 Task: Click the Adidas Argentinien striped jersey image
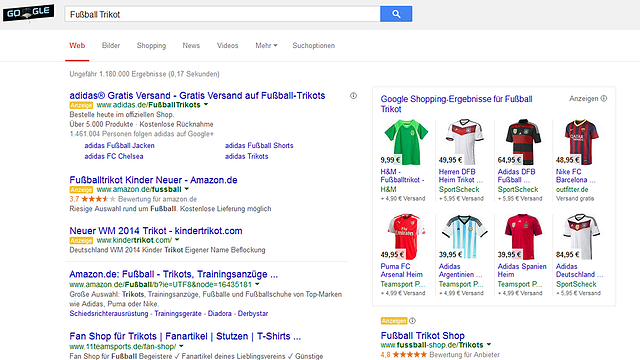click(x=464, y=236)
